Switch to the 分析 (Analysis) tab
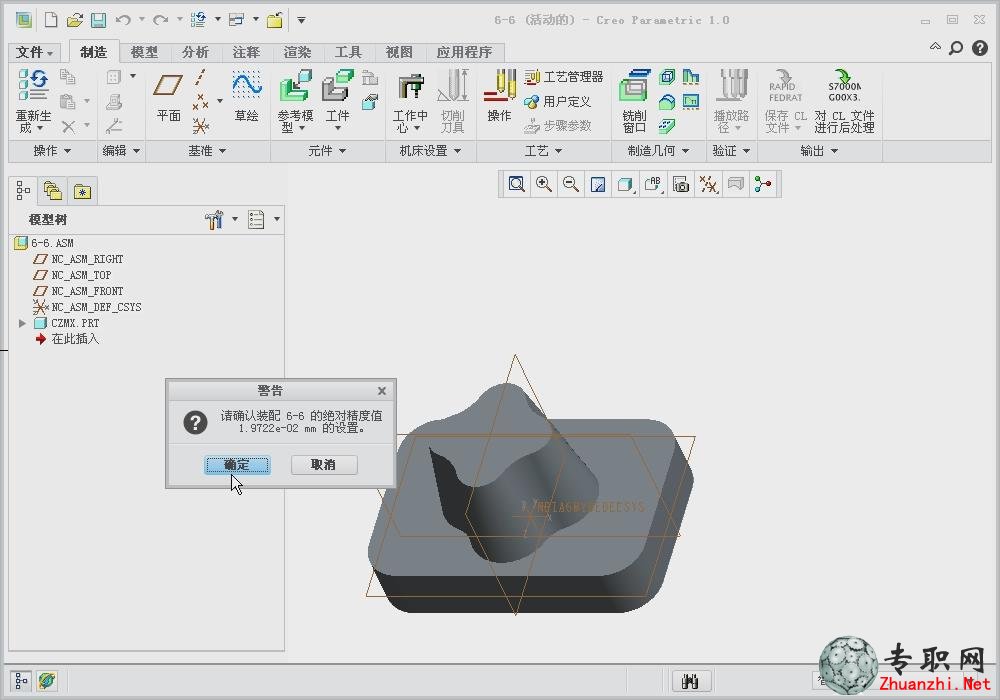Viewport: 1000px width, 700px height. coord(195,52)
